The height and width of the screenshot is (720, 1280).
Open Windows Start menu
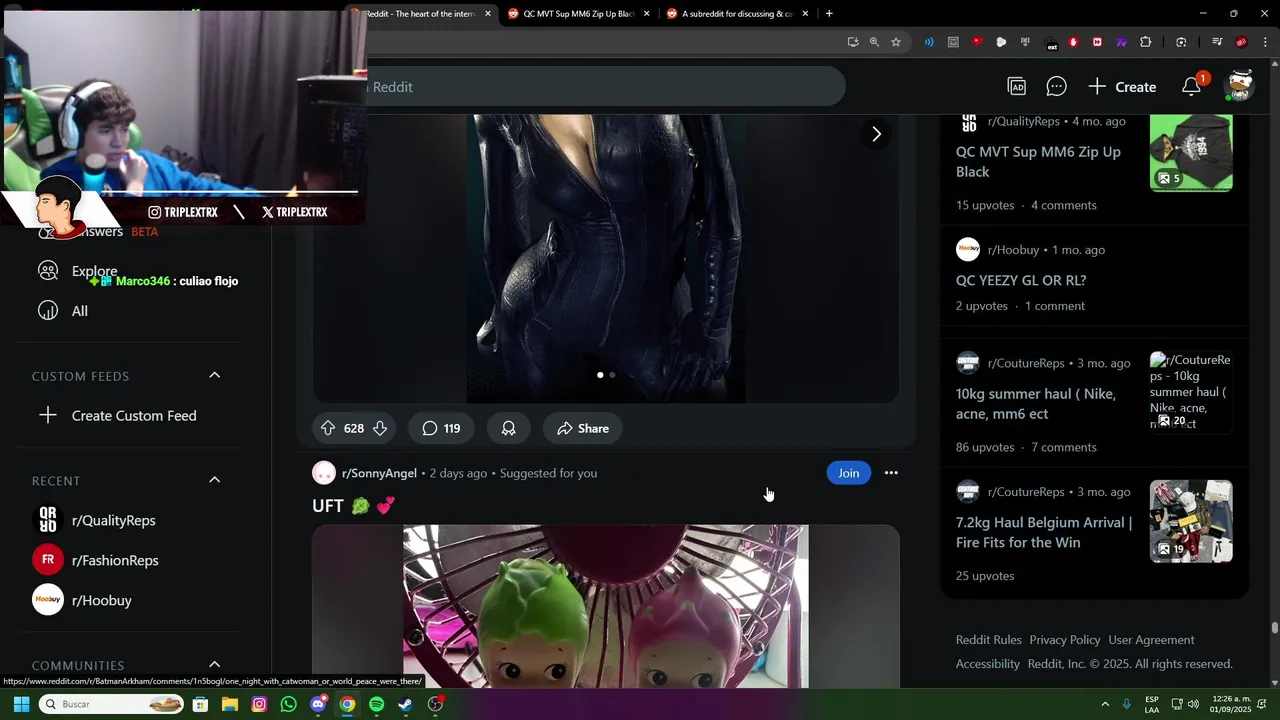[x=21, y=704]
